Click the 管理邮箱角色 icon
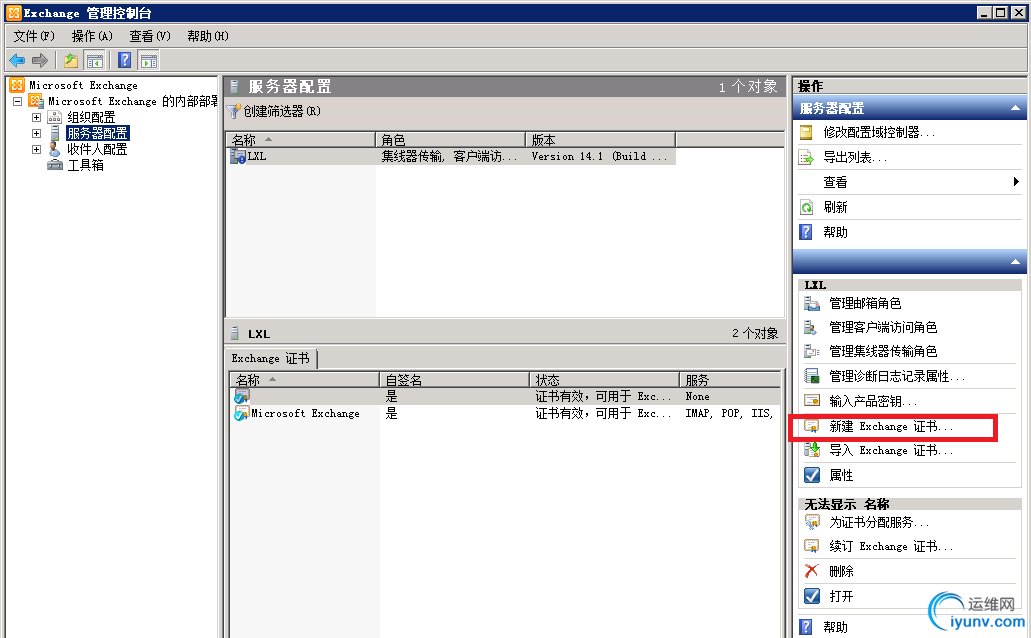Image resolution: width=1031 pixels, height=638 pixels. (x=812, y=303)
